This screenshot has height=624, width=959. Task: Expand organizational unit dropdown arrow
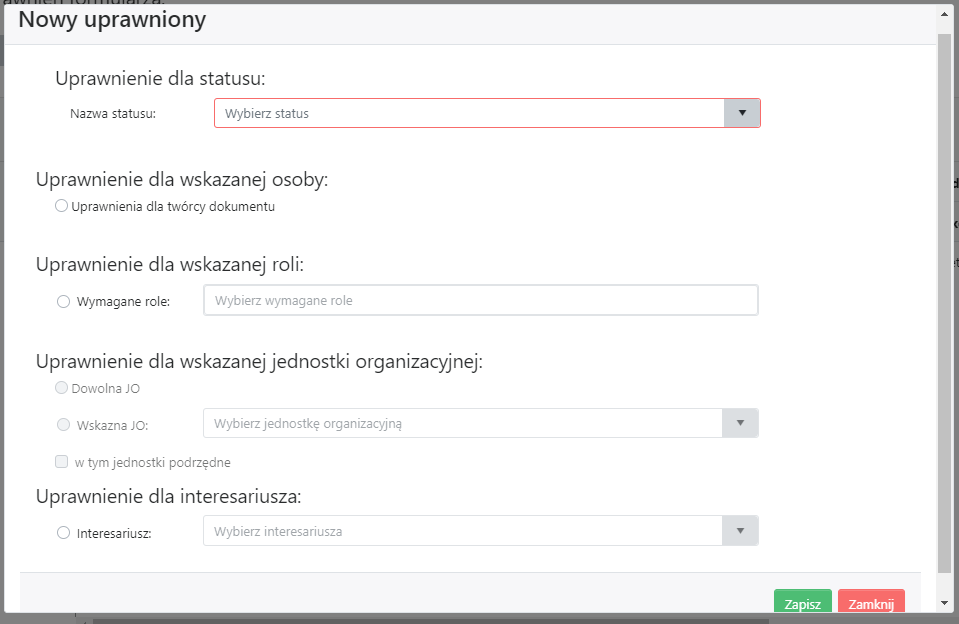click(x=740, y=423)
